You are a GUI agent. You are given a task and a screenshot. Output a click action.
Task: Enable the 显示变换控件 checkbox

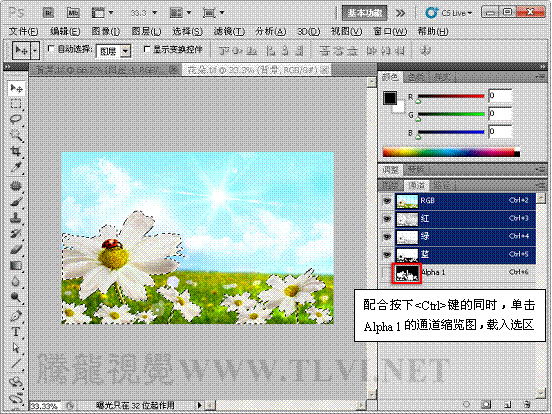coord(147,49)
